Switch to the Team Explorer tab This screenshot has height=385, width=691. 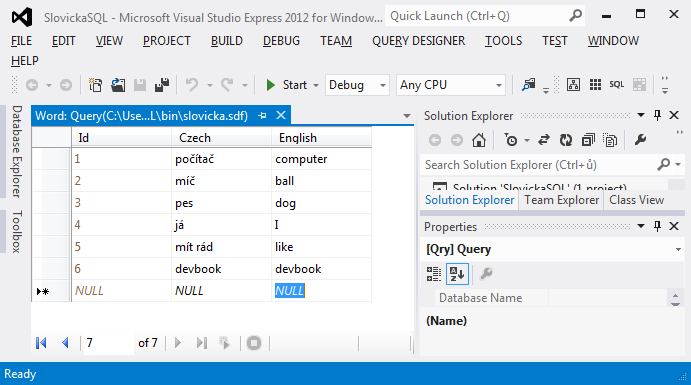tap(561, 200)
